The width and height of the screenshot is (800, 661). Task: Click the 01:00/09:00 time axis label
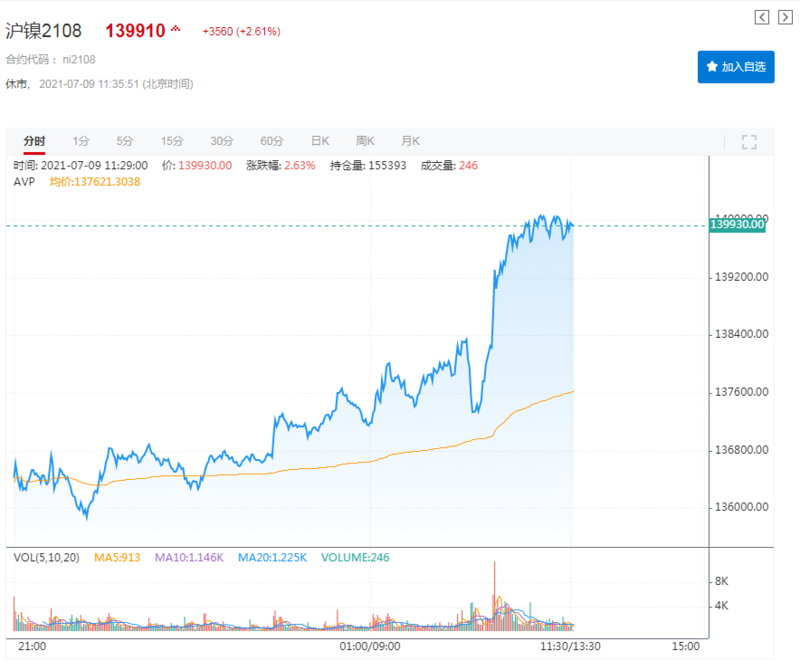pos(370,647)
